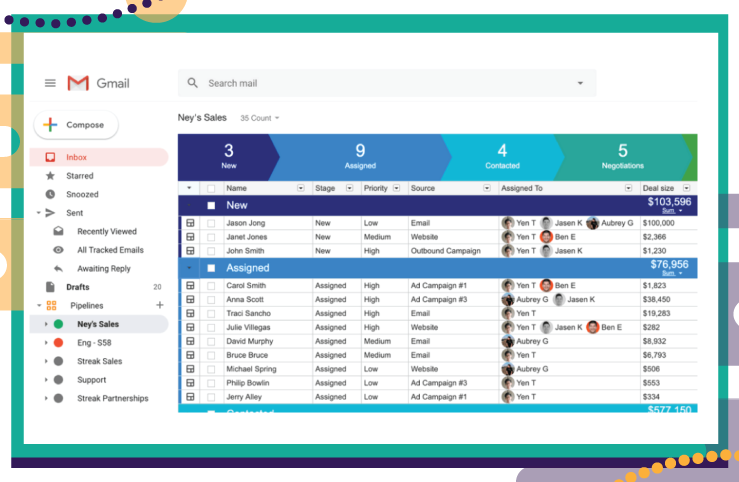Compose a new email
This screenshot has width=739, height=482.
[76, 125]
